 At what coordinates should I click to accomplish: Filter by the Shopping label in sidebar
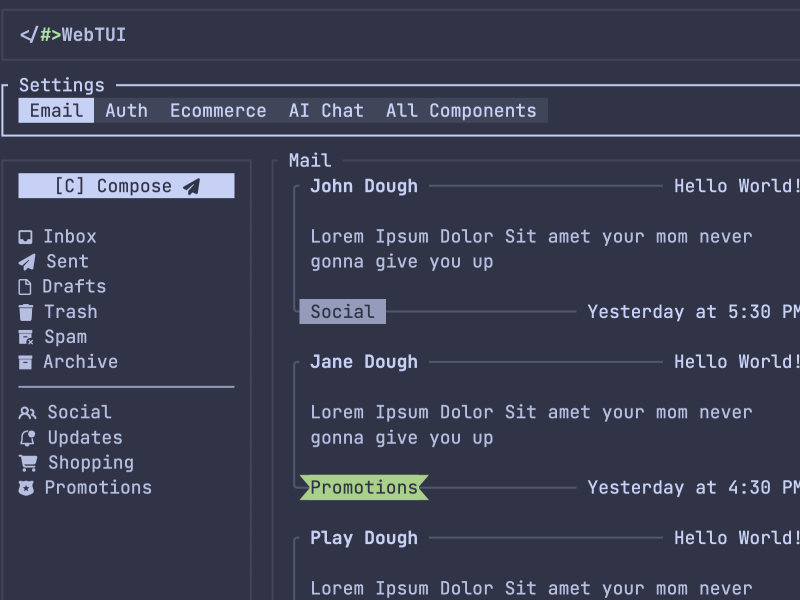[91, 463]
